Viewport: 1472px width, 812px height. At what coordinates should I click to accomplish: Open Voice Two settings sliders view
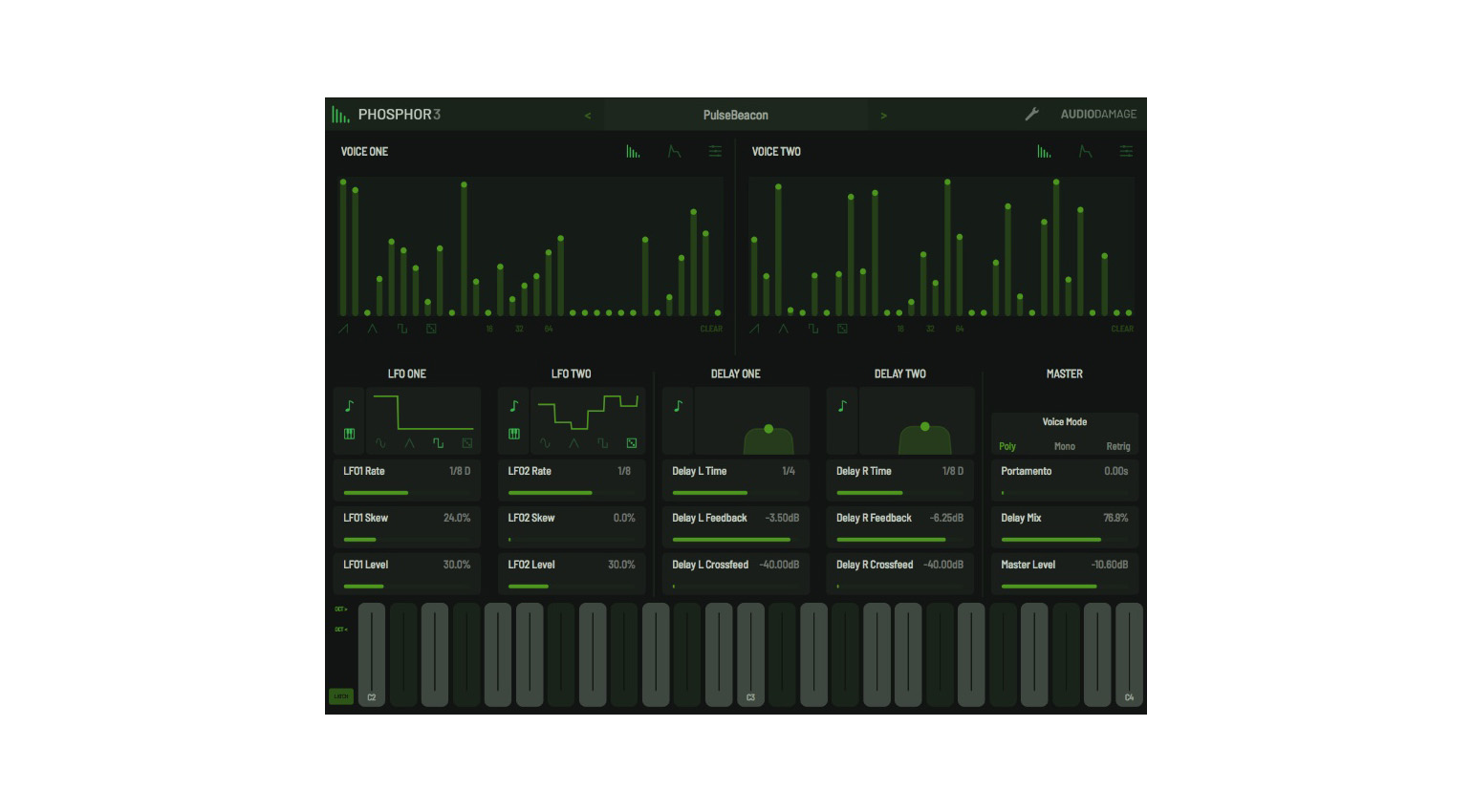tap(1126, 151)
